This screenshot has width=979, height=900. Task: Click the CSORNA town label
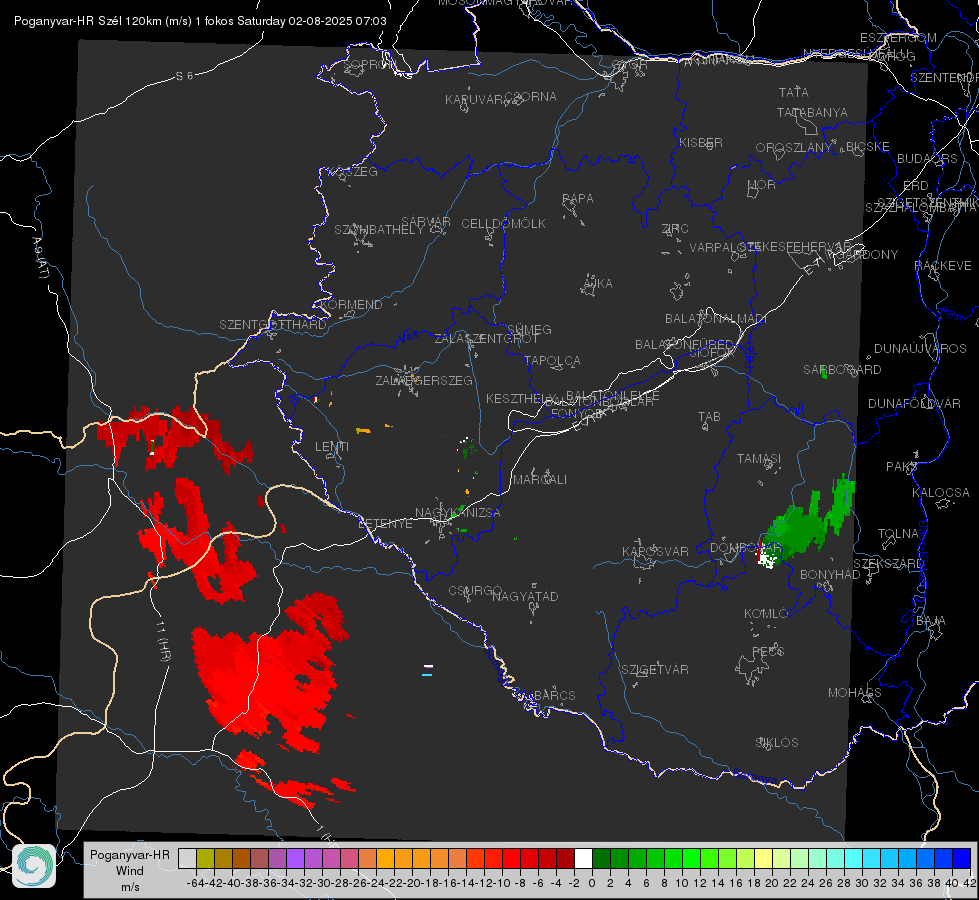pos(531,96)
